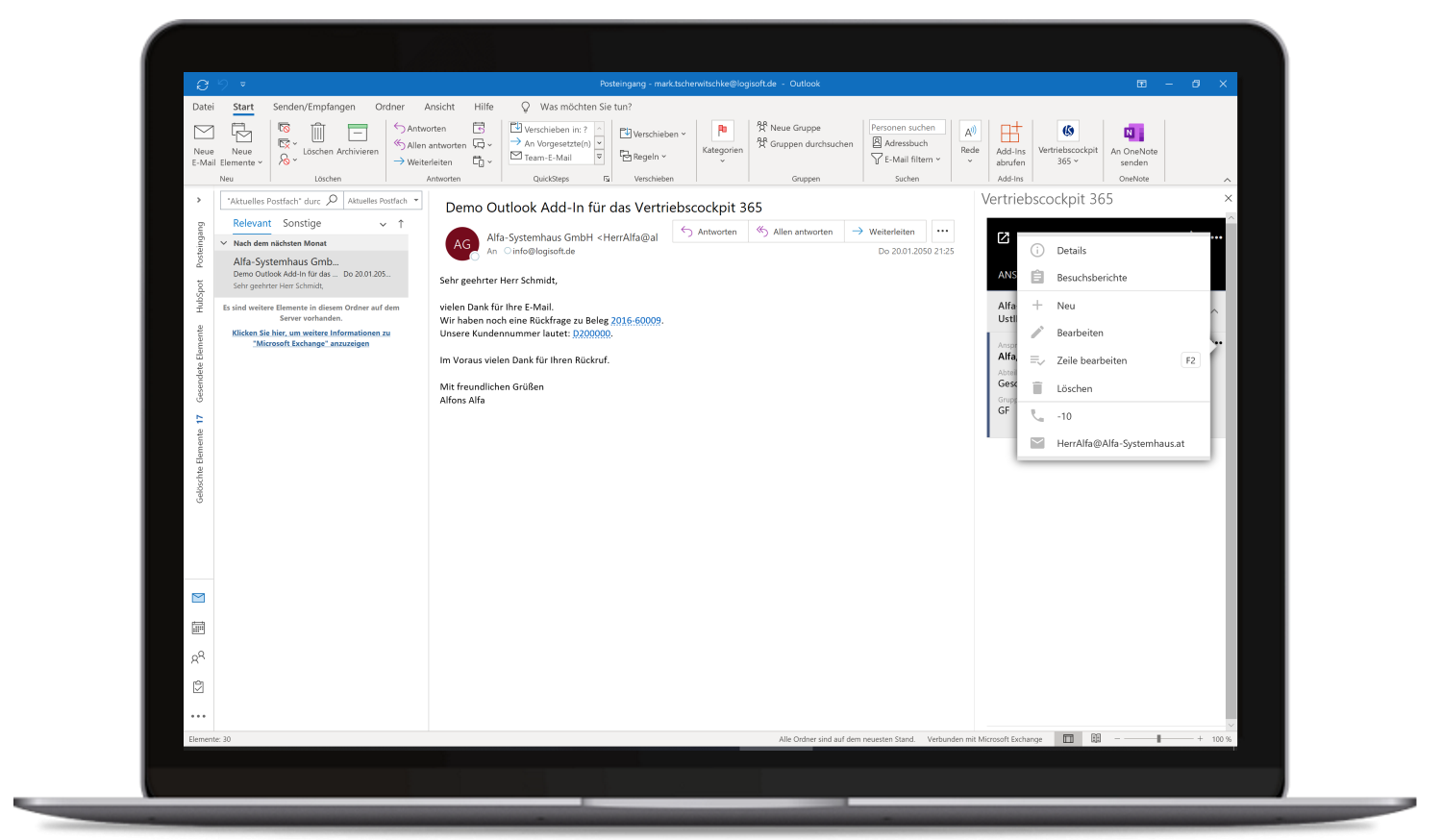The height and width of the screenshot is (840, 1442).
Task: Select the An Vorgesetzte(n) quick step
Action: click(550, 143)
